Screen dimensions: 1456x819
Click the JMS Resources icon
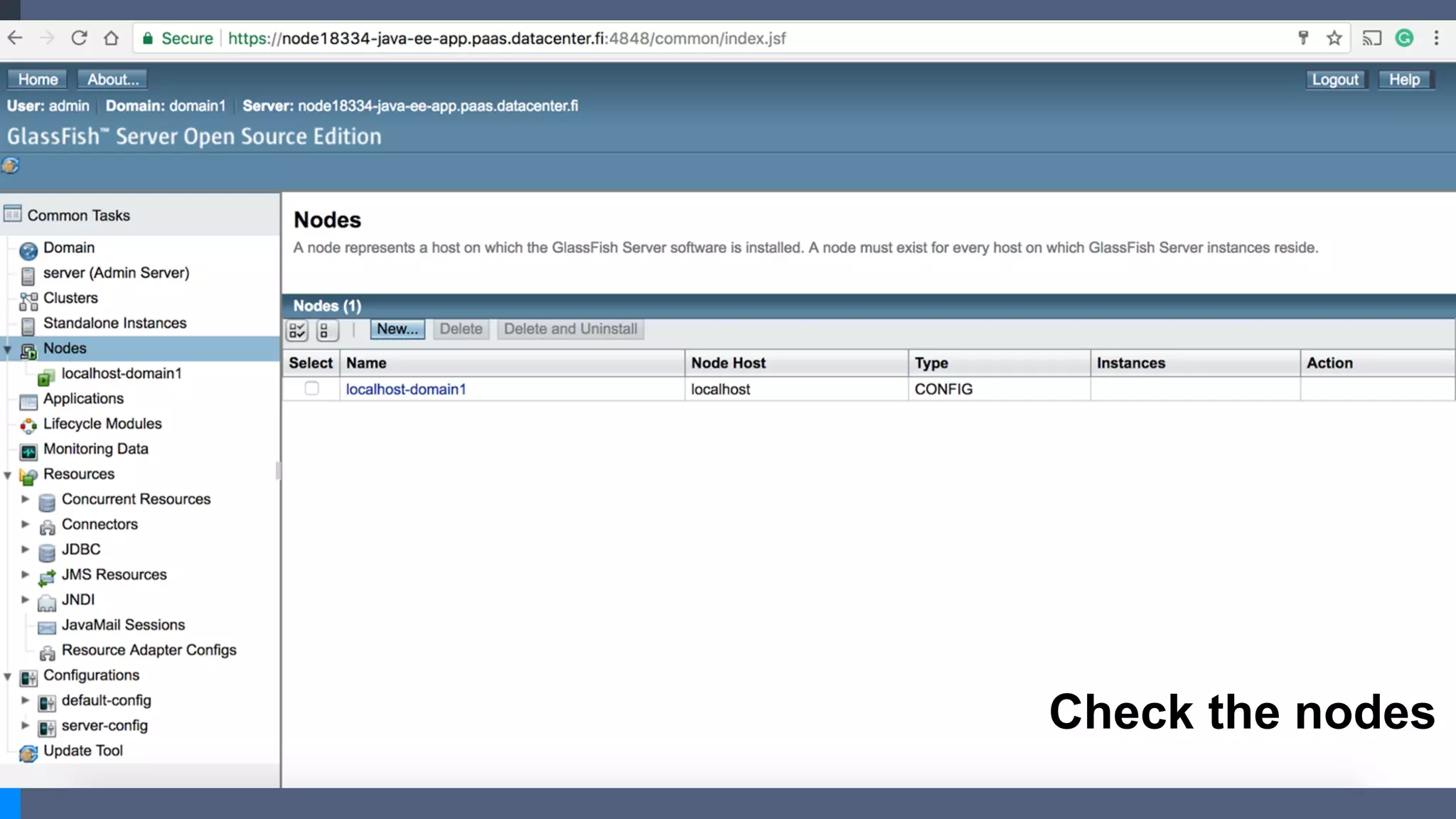tap(47, 577)
